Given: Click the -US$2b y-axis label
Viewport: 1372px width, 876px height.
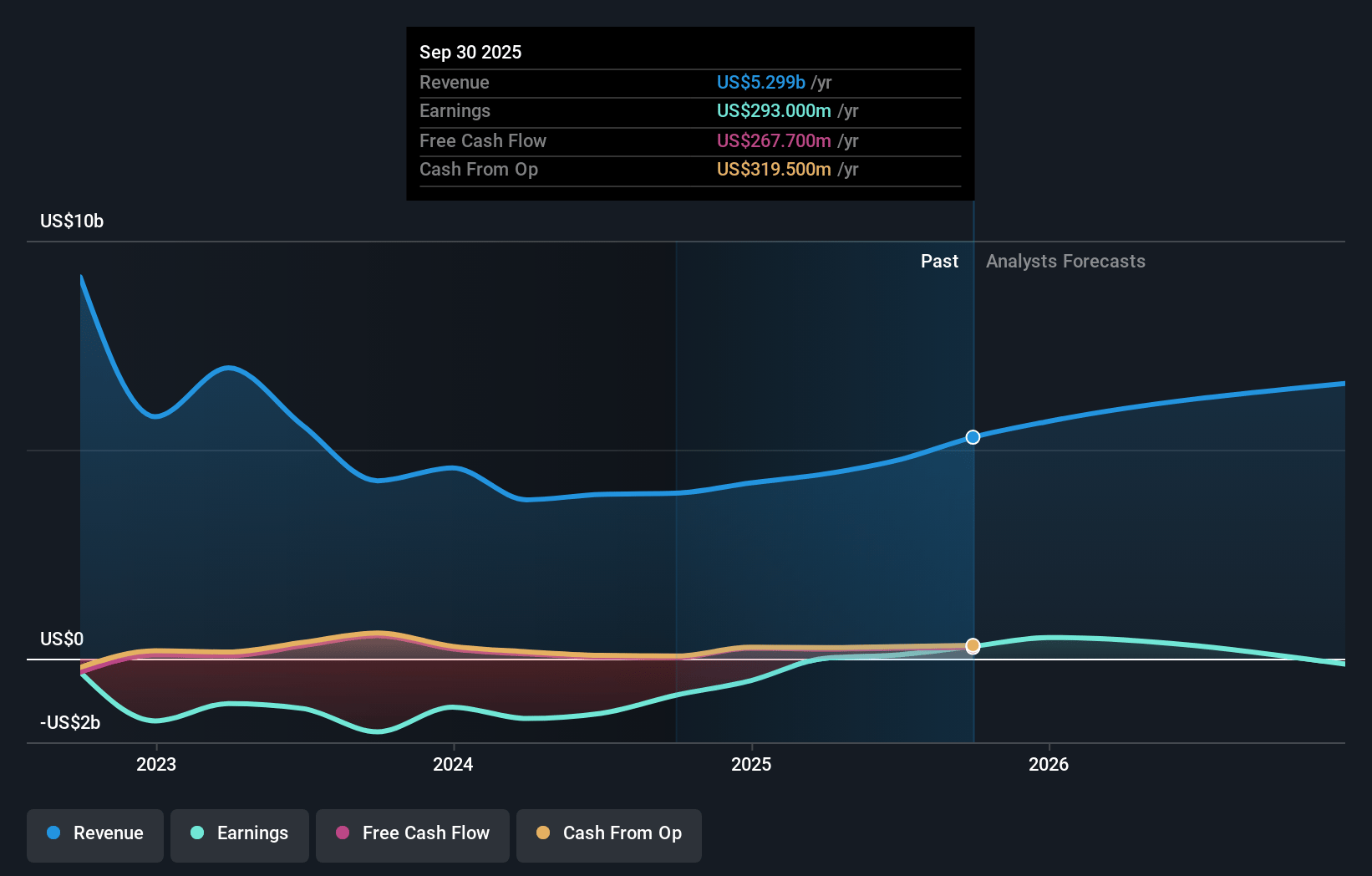Looking at the screenshot, I should click(x=70, y=723).
